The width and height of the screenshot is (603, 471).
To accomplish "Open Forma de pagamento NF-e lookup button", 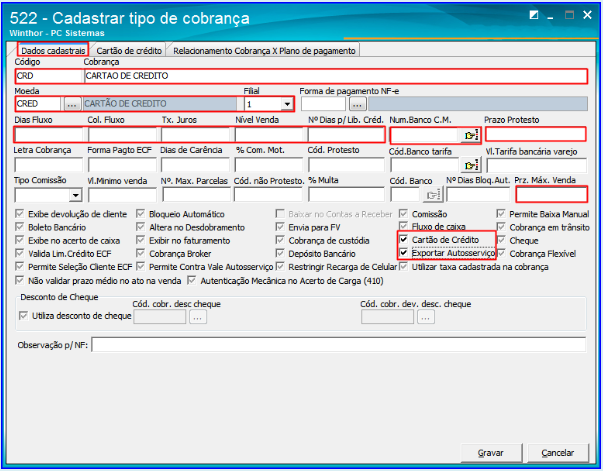I will [358, 103].
